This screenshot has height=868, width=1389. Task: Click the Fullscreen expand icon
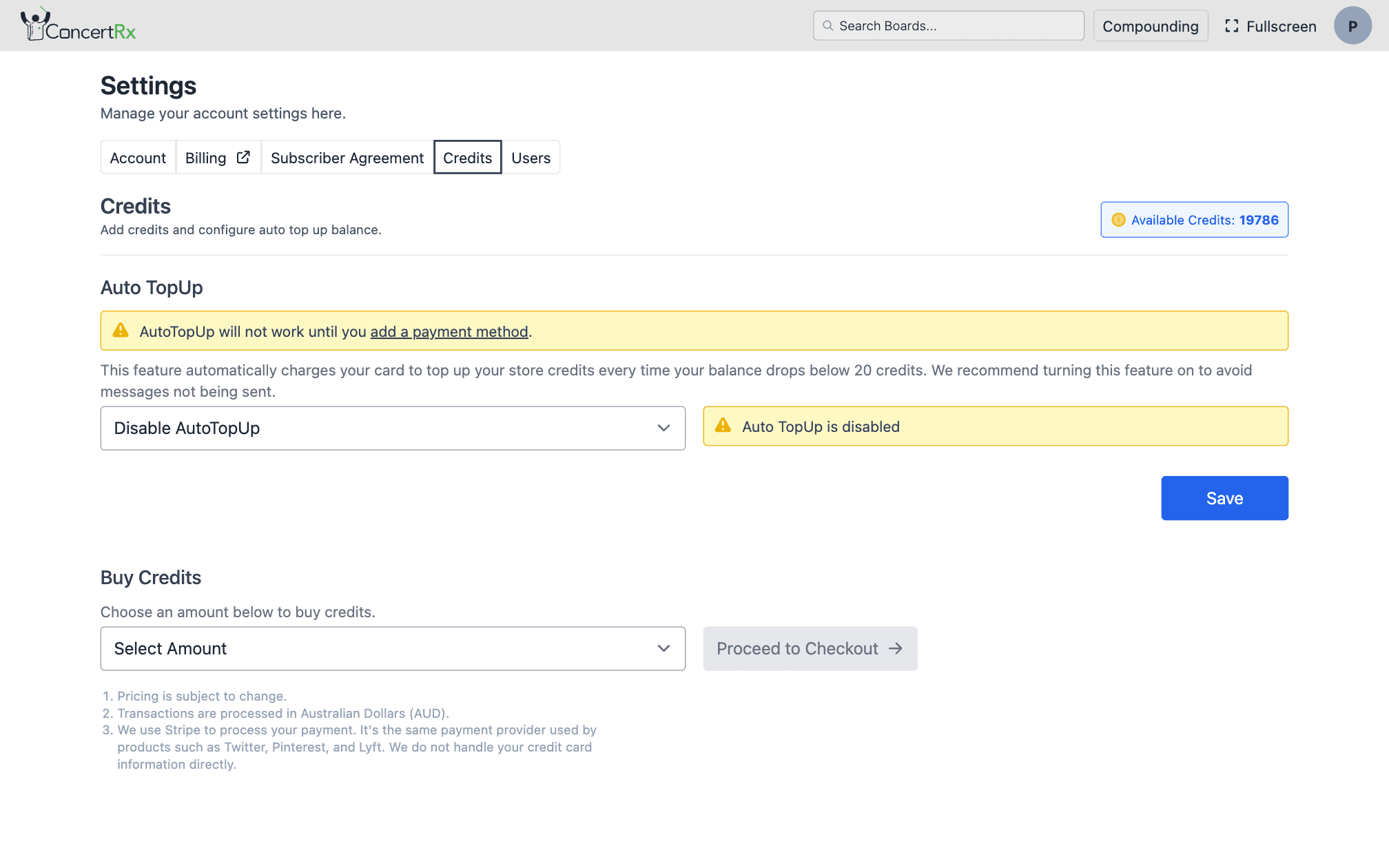[x=1231, y=26]
